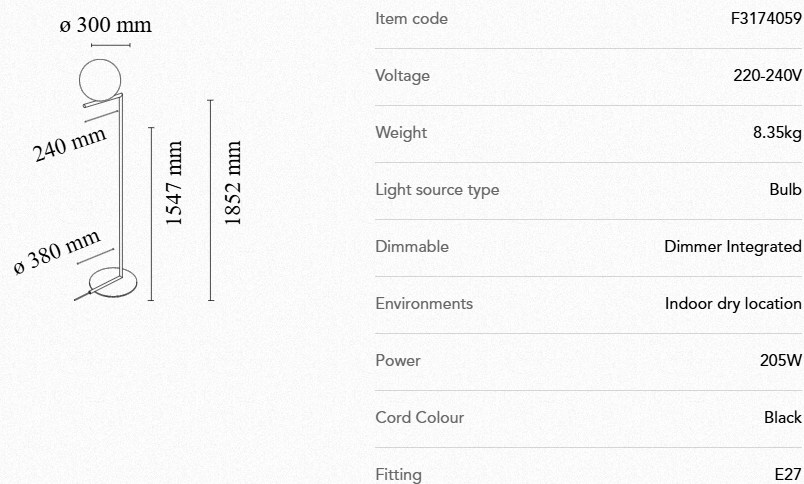
Task: Click the Weight value 8.35kg
Action: click(x=777, y=132)
